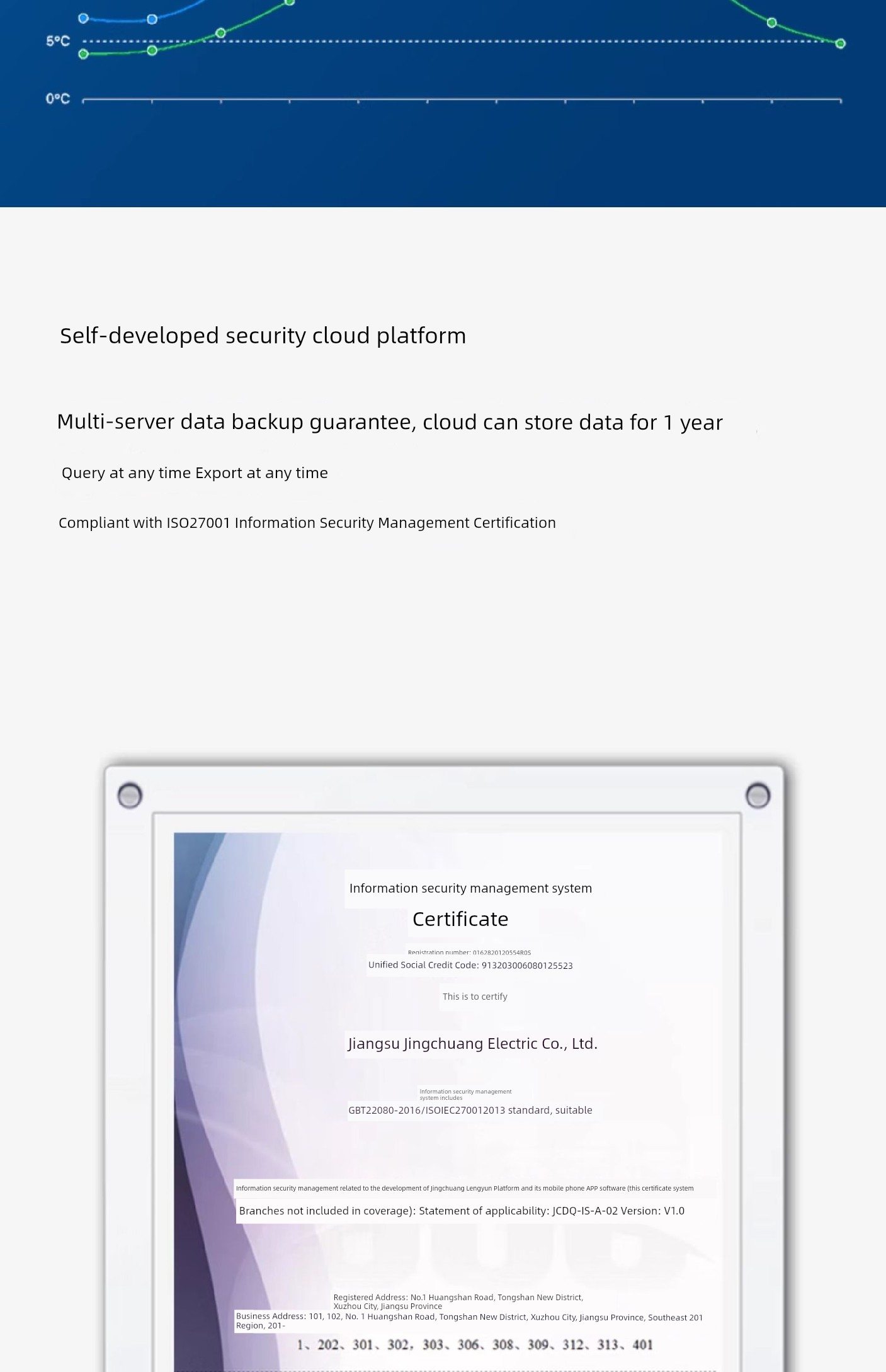Viewport: 886px width, 1372px height.
Task: Click the large 'Certificate' heading
Action: coord(460,919)
